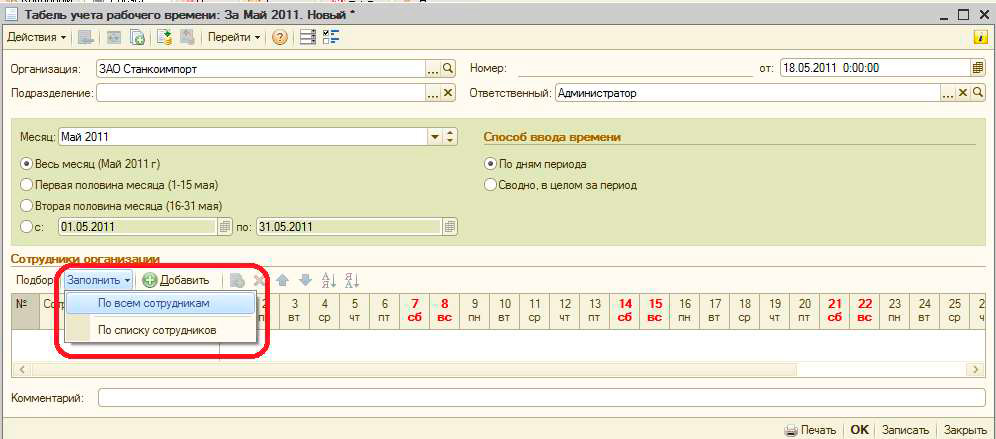Select По дням периода radio option
Image resolution: width=996 pixels, height=439 pixels.
coord(490,164)
